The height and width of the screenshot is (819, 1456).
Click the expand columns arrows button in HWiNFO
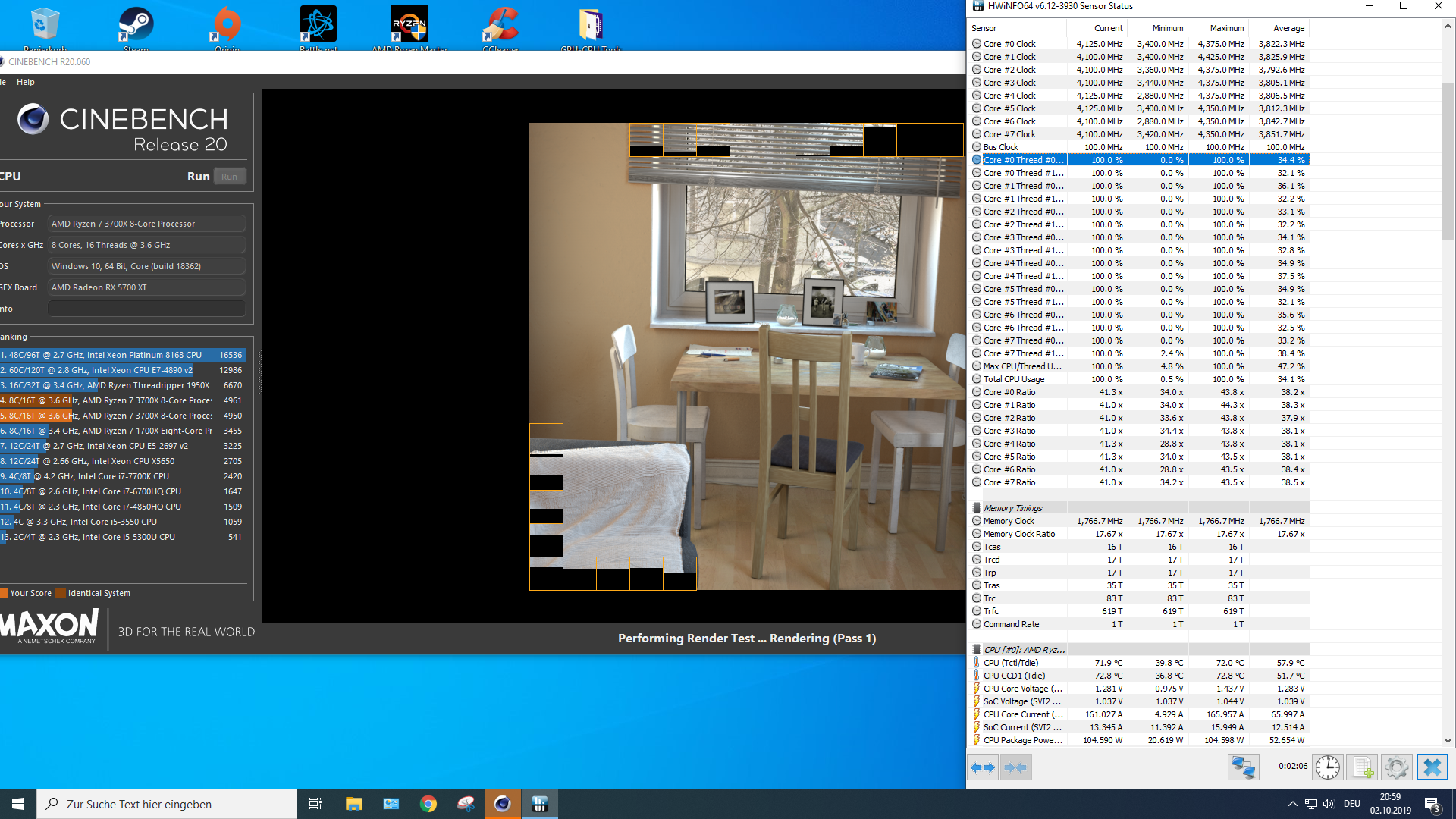[983, 767]
